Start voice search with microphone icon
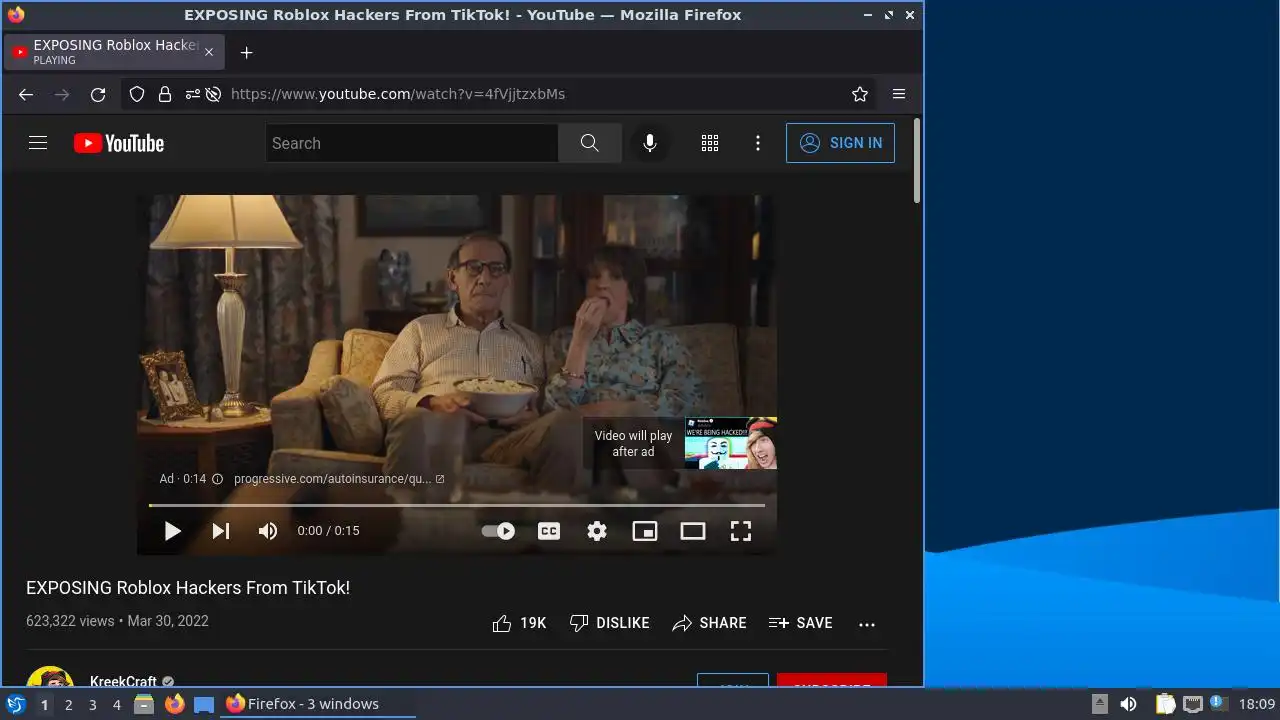 click(x=650, y=143)
